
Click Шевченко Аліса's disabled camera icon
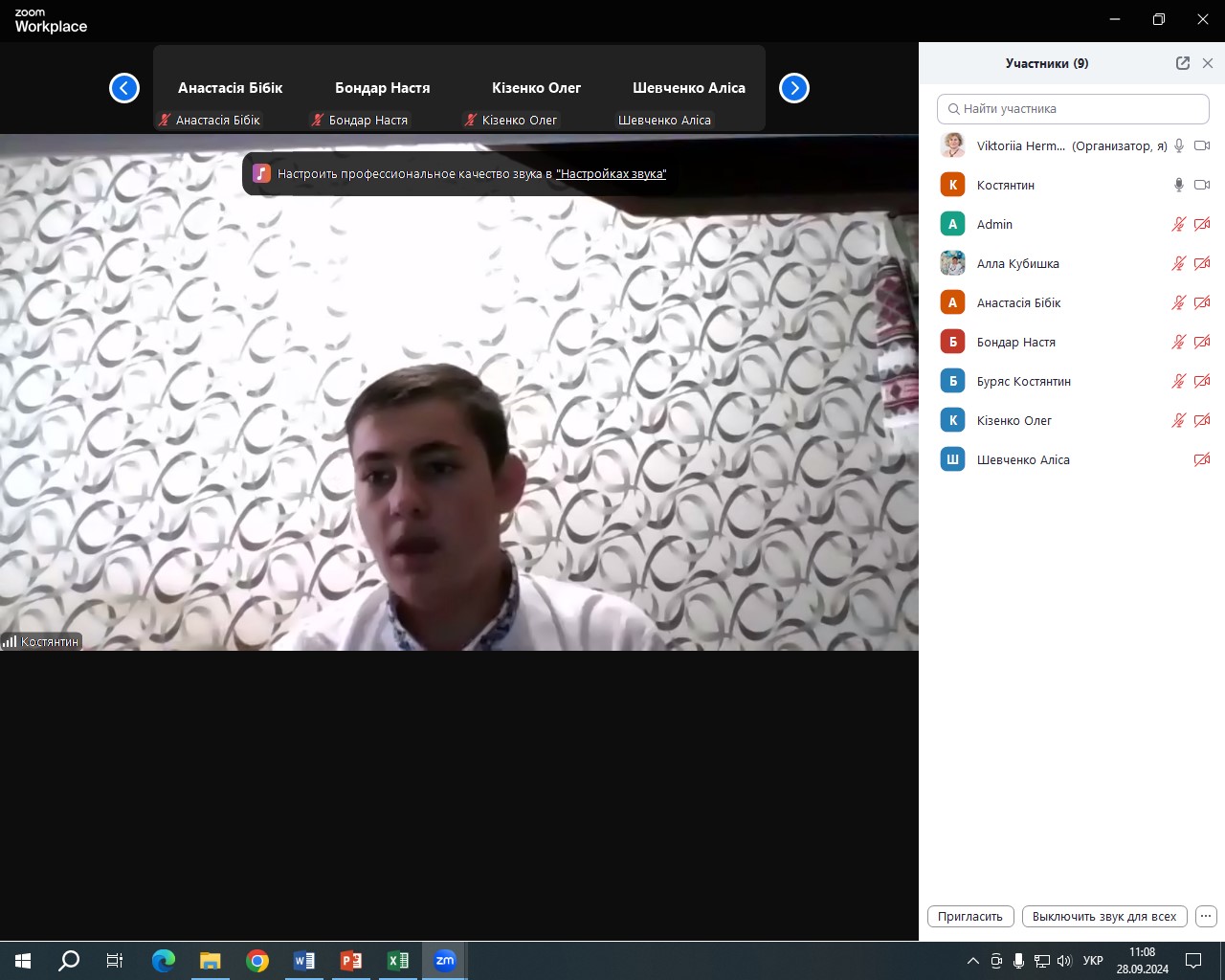[x=1202, y=459]
